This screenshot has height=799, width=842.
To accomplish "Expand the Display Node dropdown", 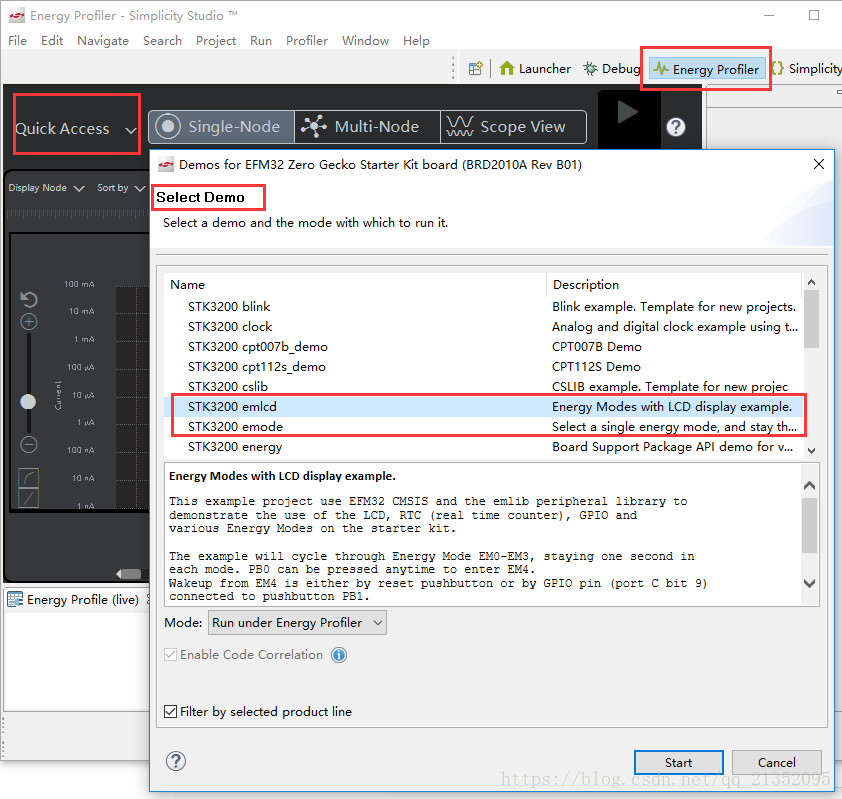I will pos(46,188).
